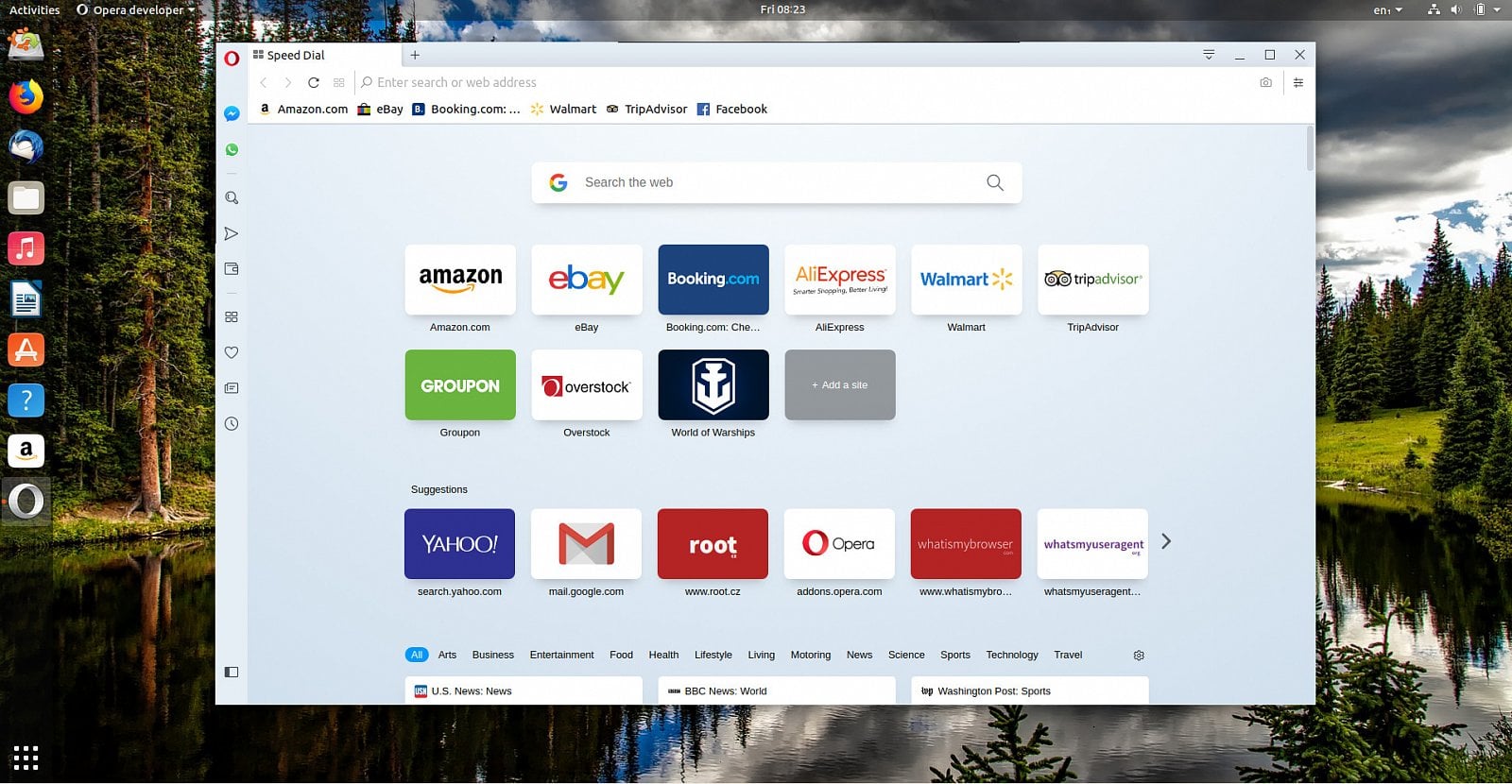Toggle the sidebar panel button at bottom

[232, 672]
